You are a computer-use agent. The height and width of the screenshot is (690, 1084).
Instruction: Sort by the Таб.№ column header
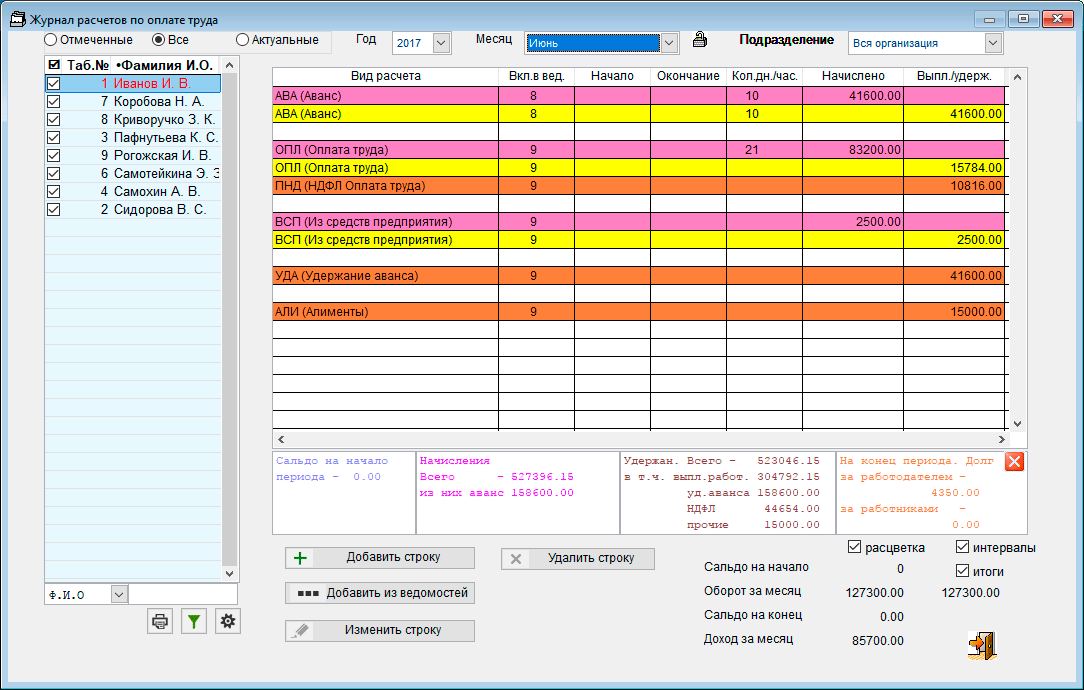[88, 65]
